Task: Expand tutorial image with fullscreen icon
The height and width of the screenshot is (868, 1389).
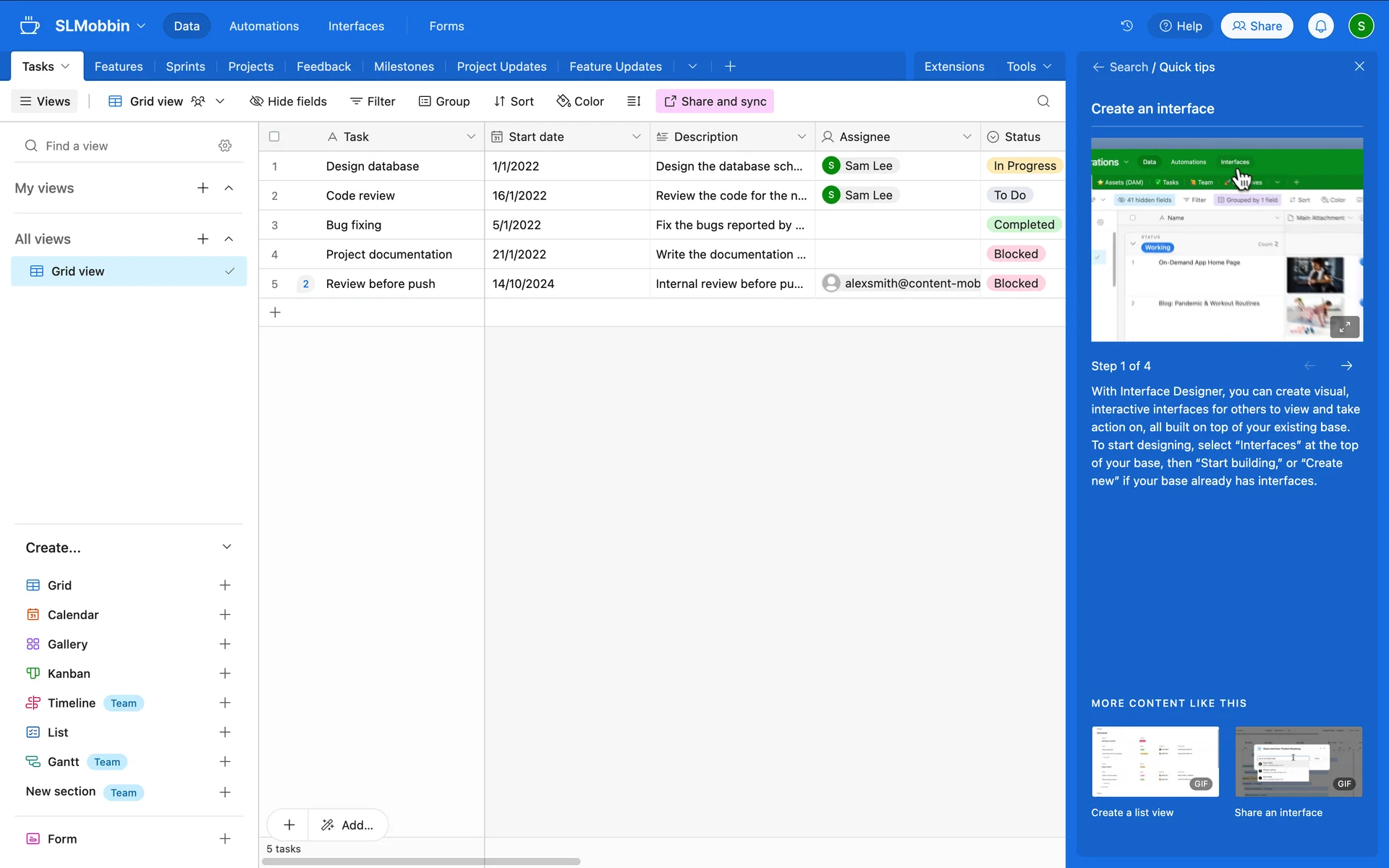Action: tap(1344, 327)
